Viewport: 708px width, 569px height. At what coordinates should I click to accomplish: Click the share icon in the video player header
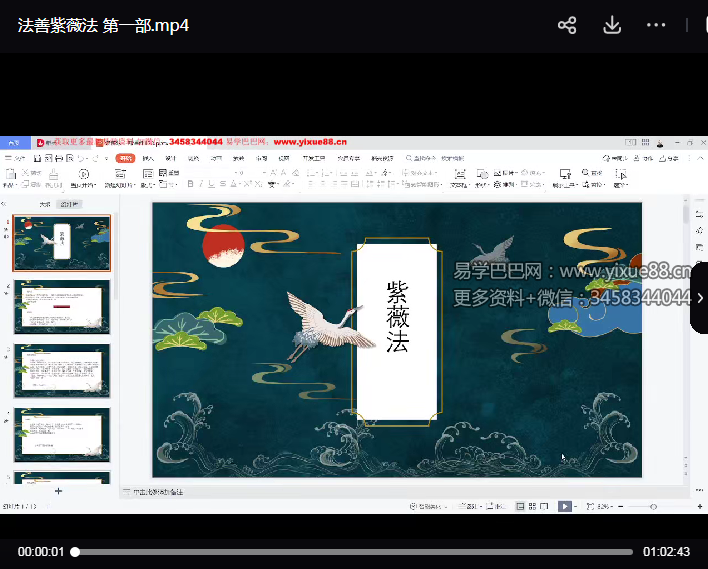tap(567, 25)
